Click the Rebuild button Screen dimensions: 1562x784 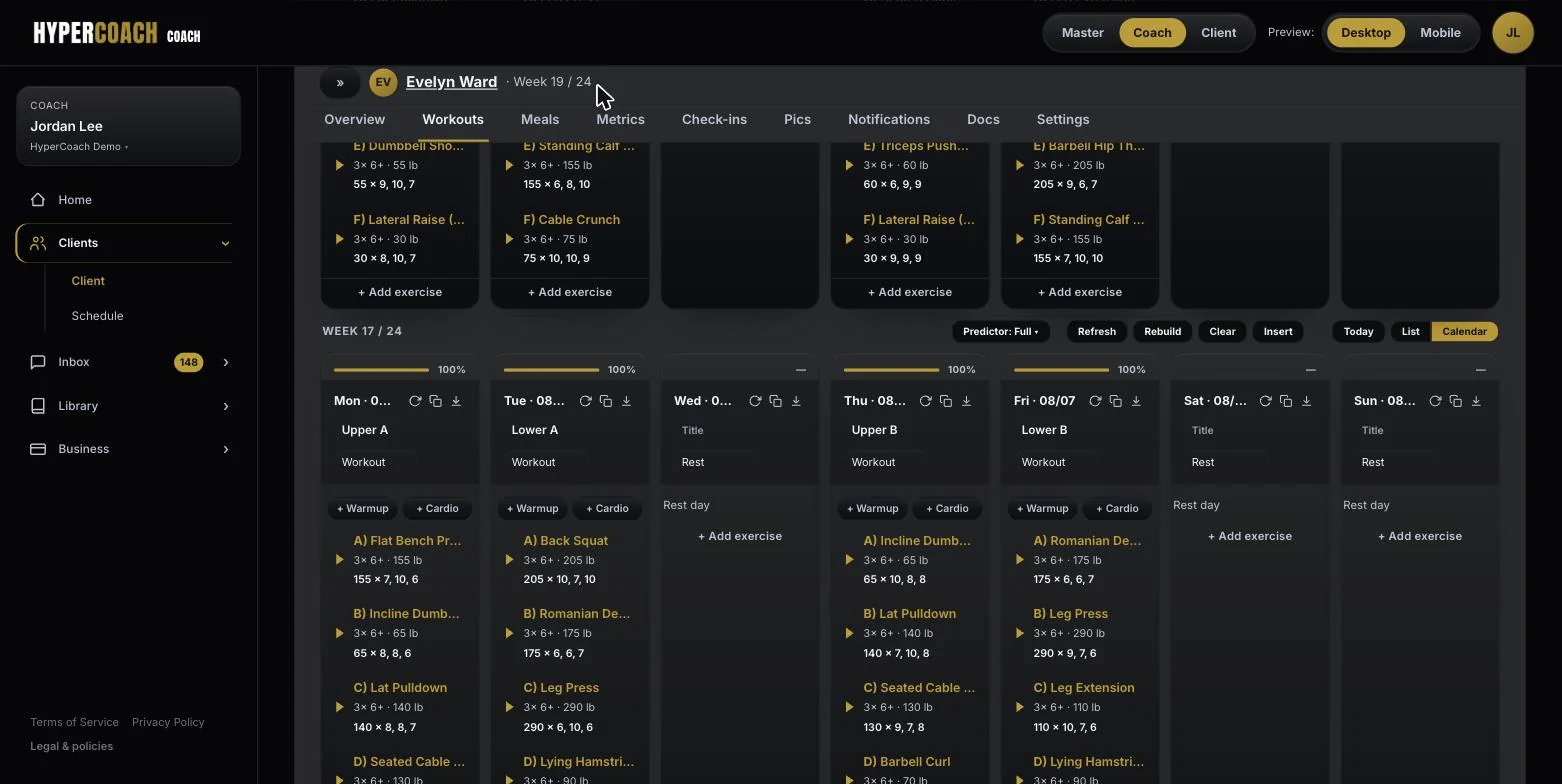(x=1162, y=331)
